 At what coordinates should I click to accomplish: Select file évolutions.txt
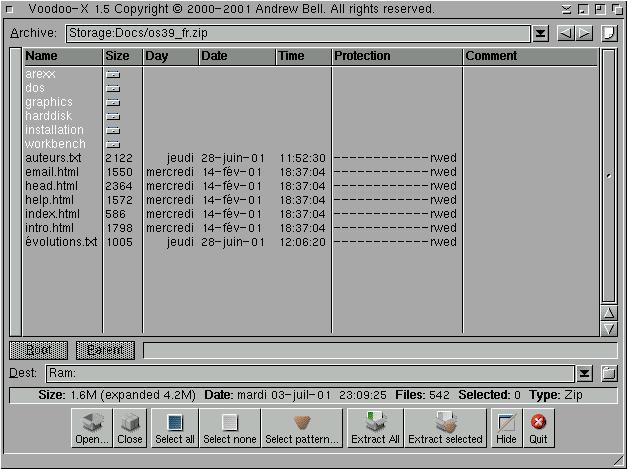61,242
